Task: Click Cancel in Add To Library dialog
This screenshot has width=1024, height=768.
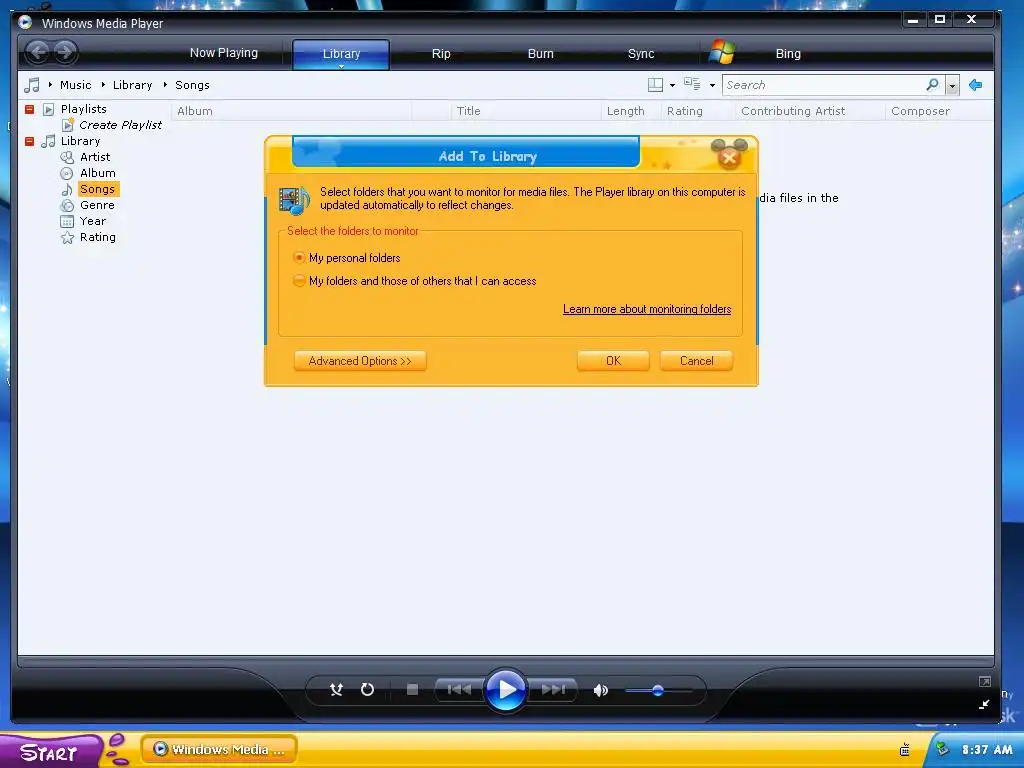Action: pyautogui.click(x=696, y=361)
